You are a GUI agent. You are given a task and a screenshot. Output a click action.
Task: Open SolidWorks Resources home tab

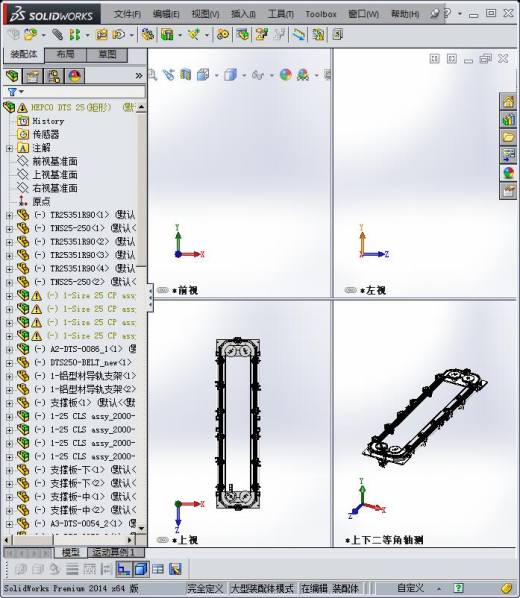[x=509, y=102]
